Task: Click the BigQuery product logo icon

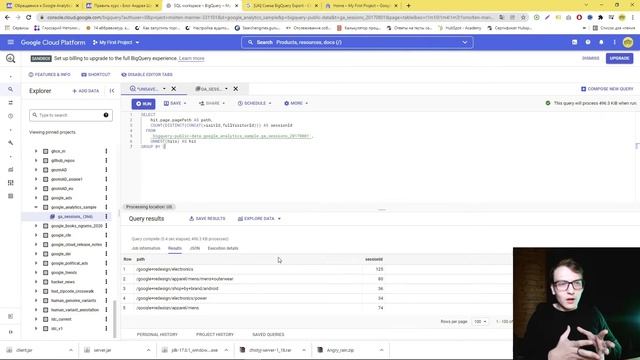Action: (x=11, y=59)
